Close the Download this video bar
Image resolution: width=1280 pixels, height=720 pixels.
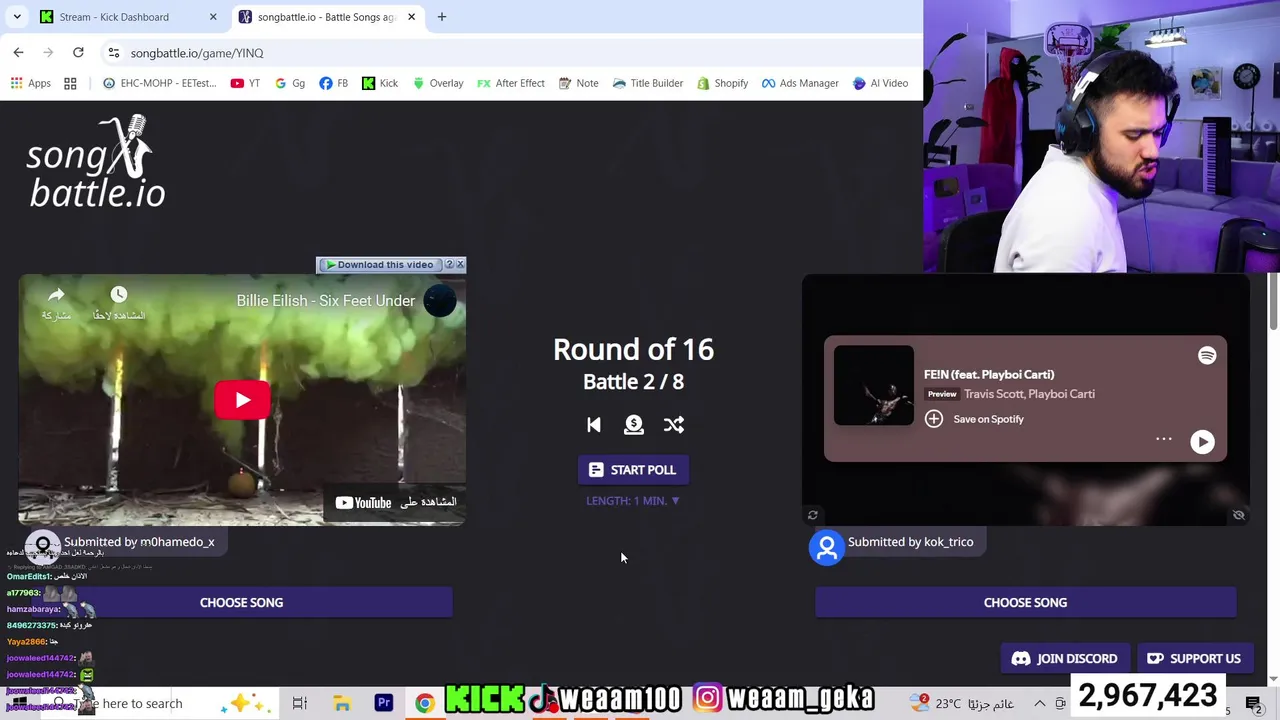[x=460, y=265]
